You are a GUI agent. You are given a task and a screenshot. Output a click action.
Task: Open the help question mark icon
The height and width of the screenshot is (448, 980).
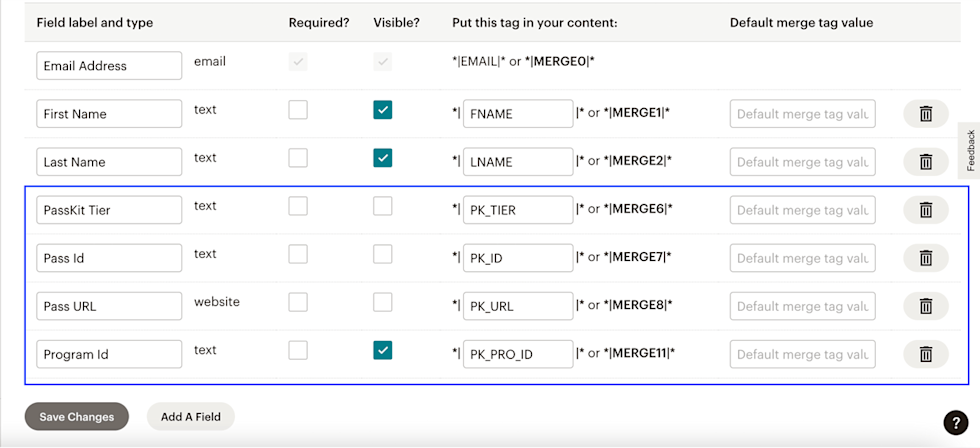coord(955,423)
